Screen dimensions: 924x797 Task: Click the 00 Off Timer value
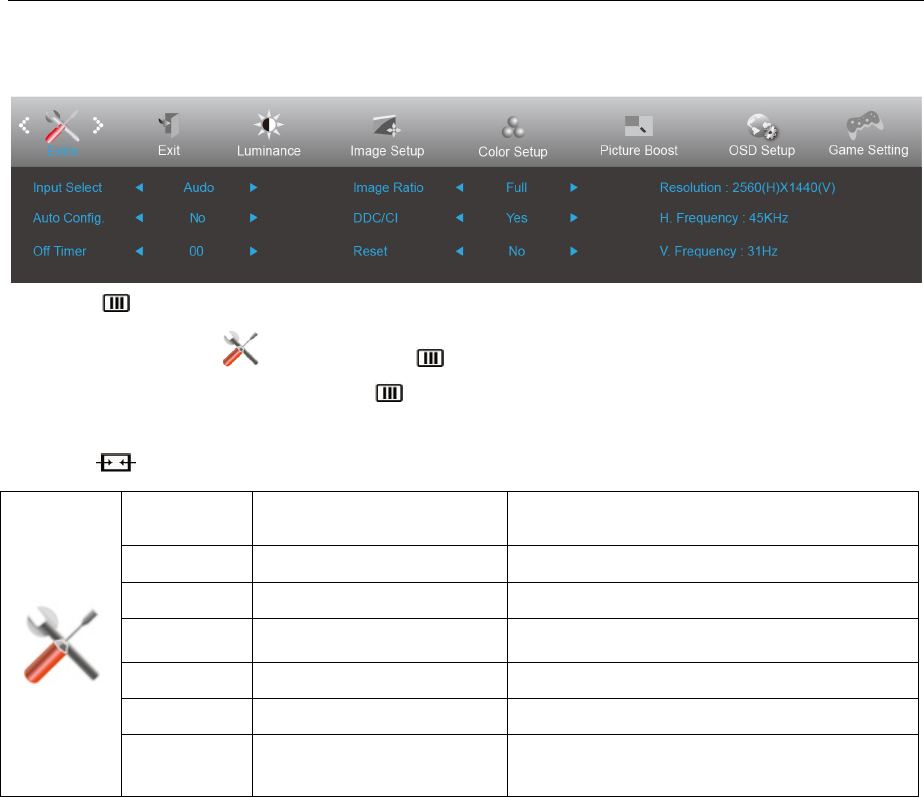(x=196, y=251)
